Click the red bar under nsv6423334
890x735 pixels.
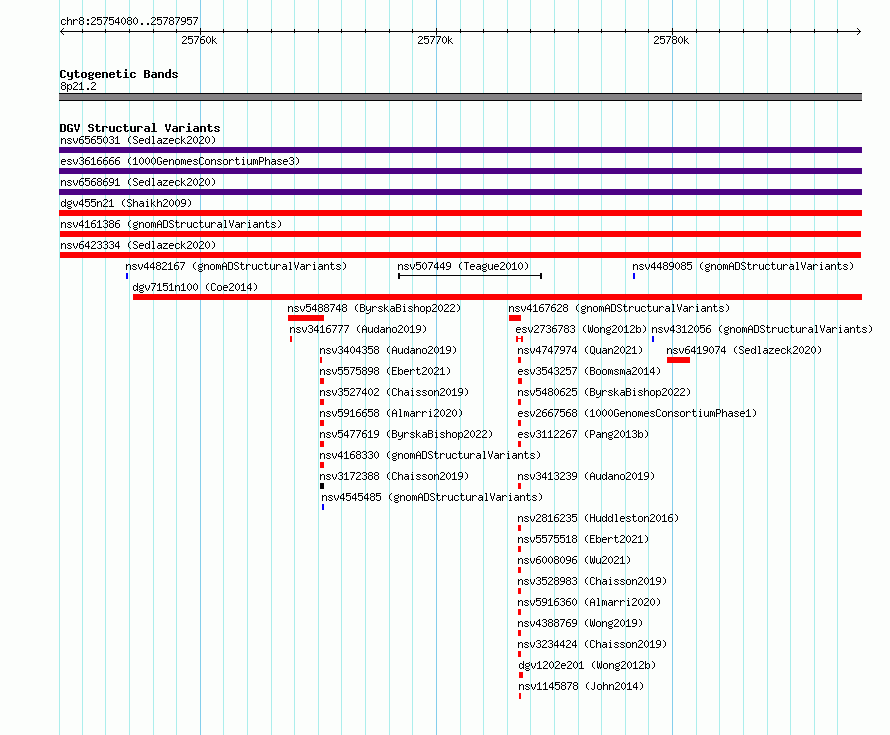460,255
